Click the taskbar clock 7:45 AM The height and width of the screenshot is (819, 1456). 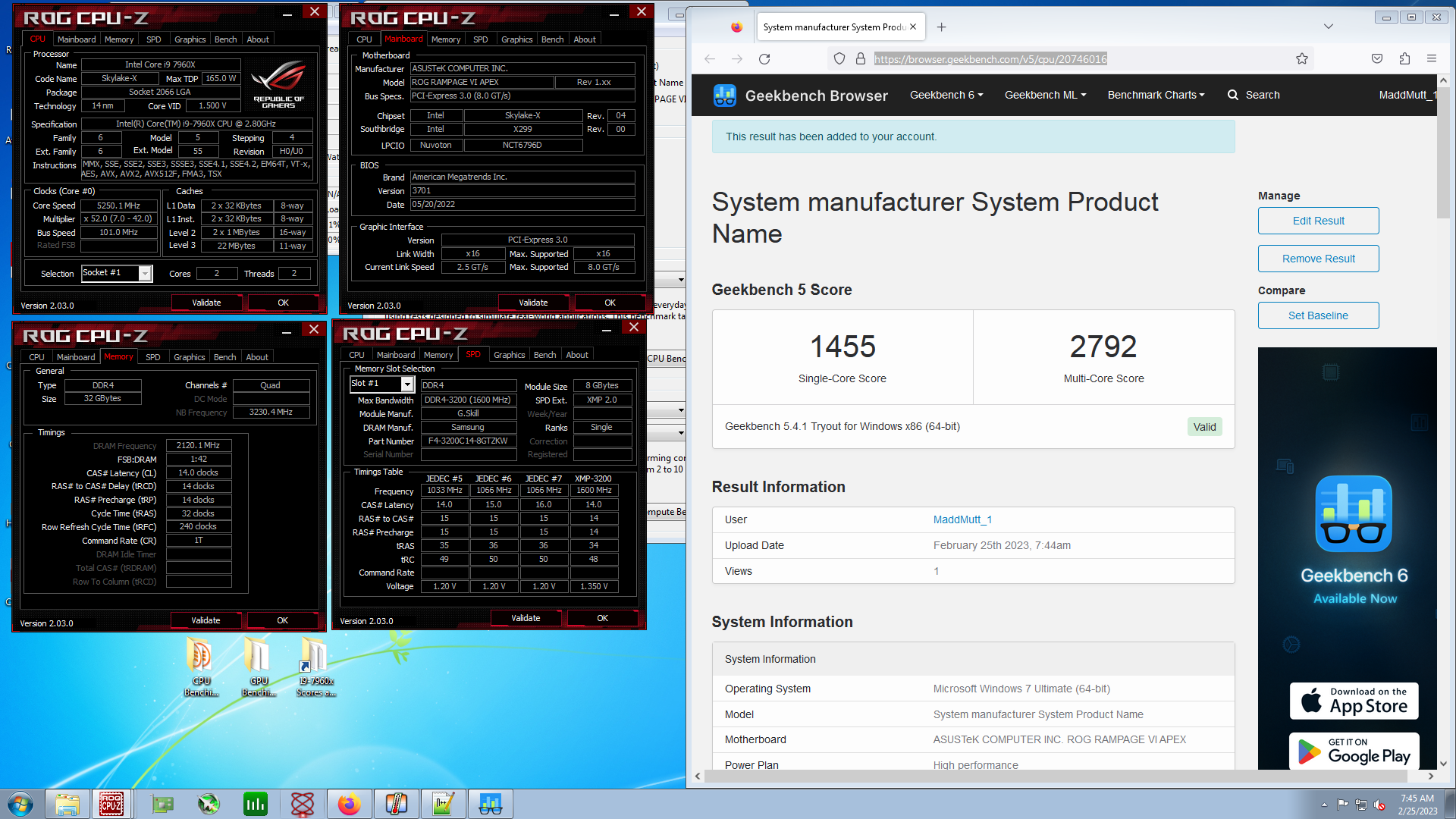pos(1417,799)
